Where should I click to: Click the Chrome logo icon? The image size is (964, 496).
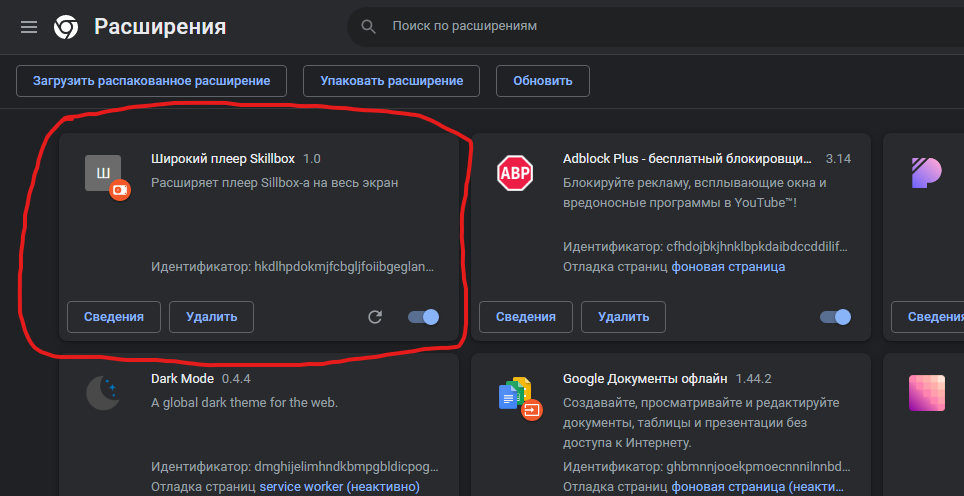(x=66, y=26)
